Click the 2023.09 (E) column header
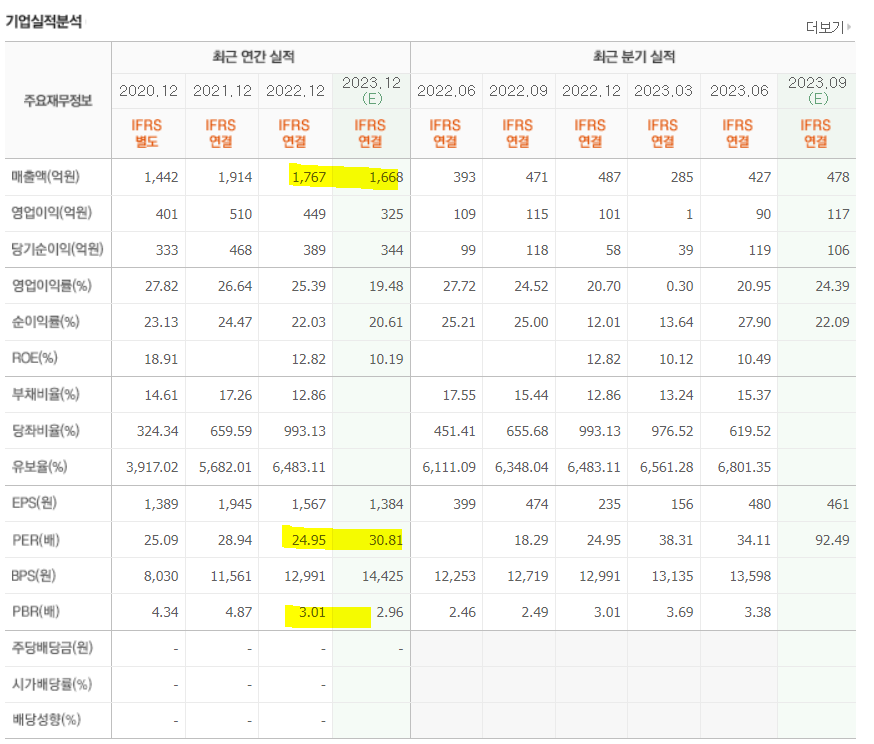 pyautogui.click(x=817, y=90)
